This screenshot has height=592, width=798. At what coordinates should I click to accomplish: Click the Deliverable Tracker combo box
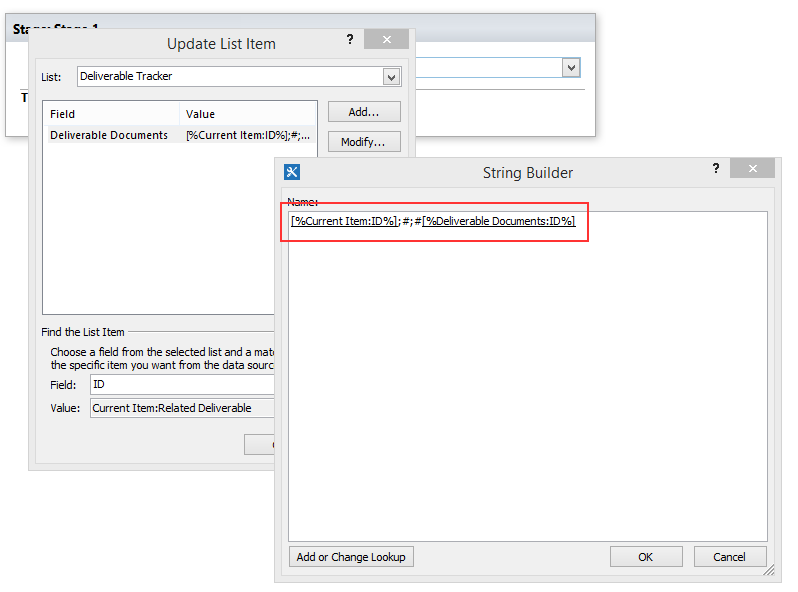239,77
